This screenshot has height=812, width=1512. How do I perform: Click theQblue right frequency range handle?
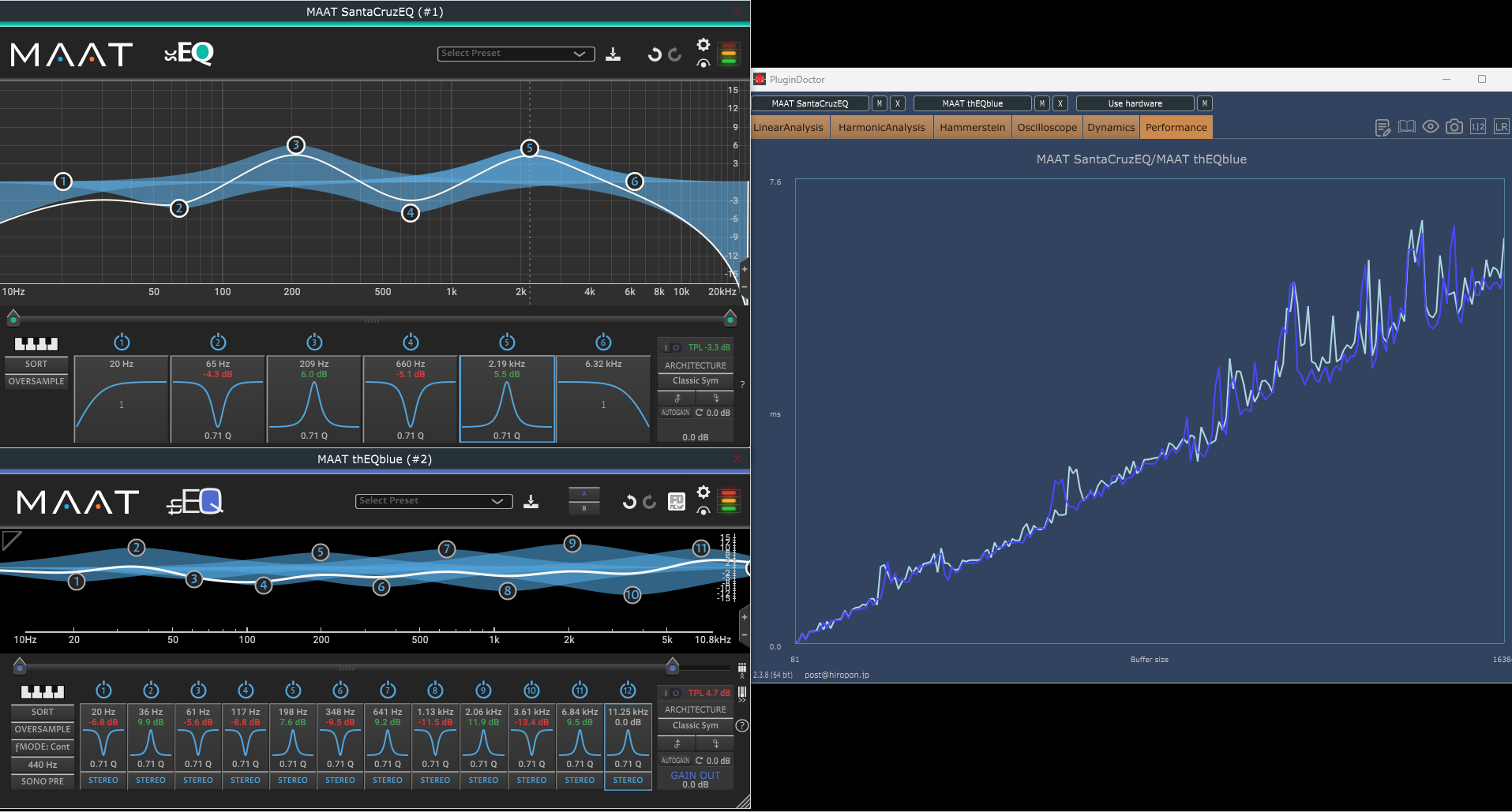[x=672, y=665]
